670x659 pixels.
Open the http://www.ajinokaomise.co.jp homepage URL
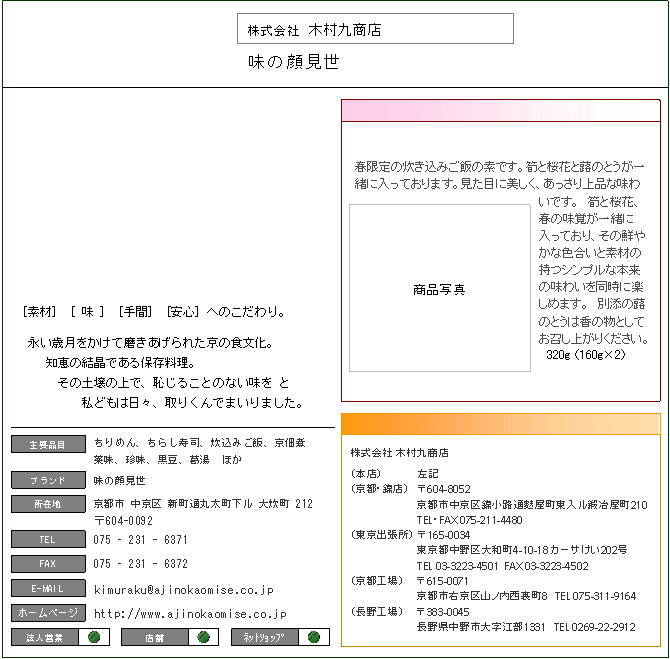click(x=190, y=614)
